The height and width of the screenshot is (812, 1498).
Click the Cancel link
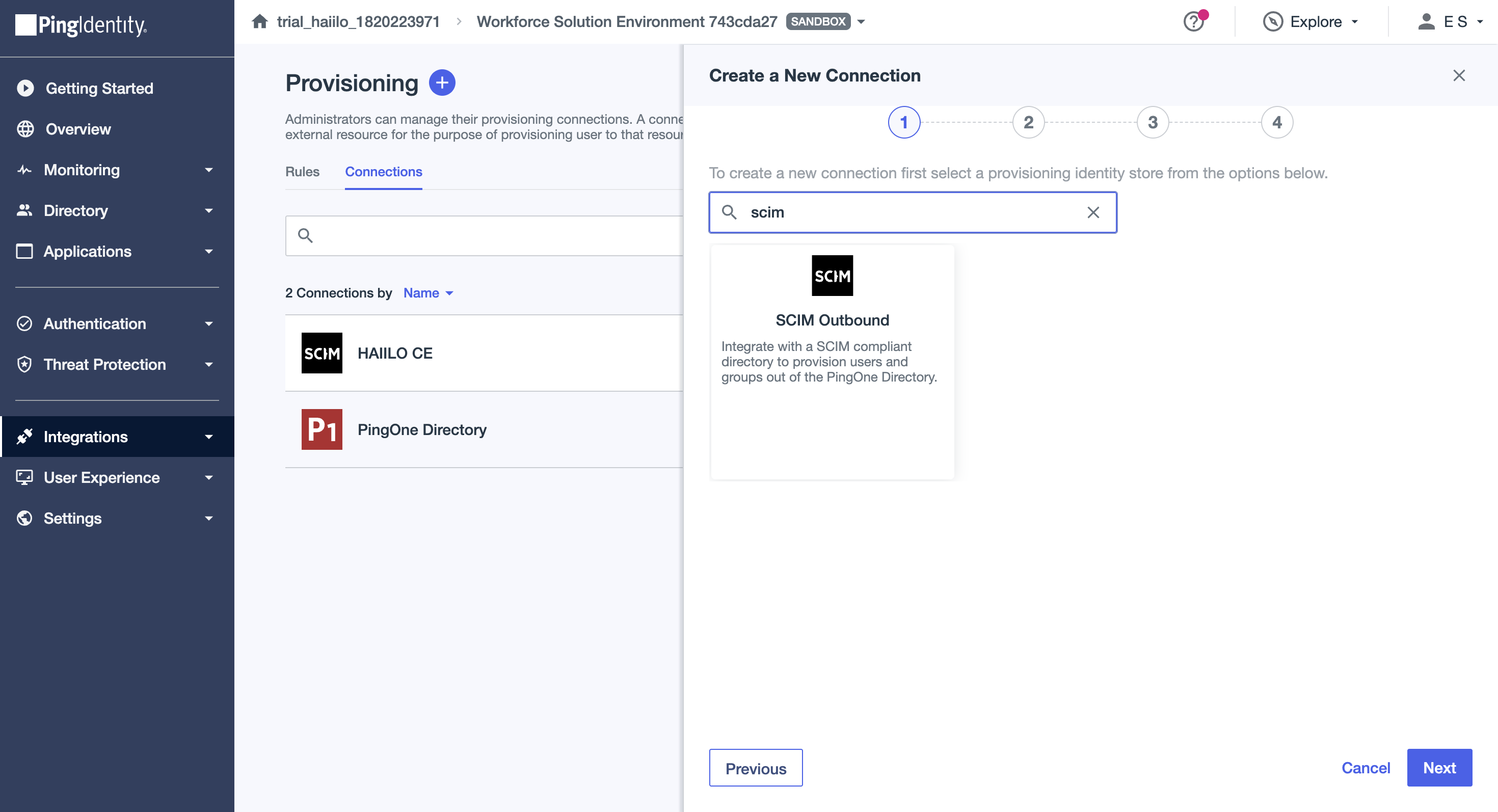pos(1366,768)
